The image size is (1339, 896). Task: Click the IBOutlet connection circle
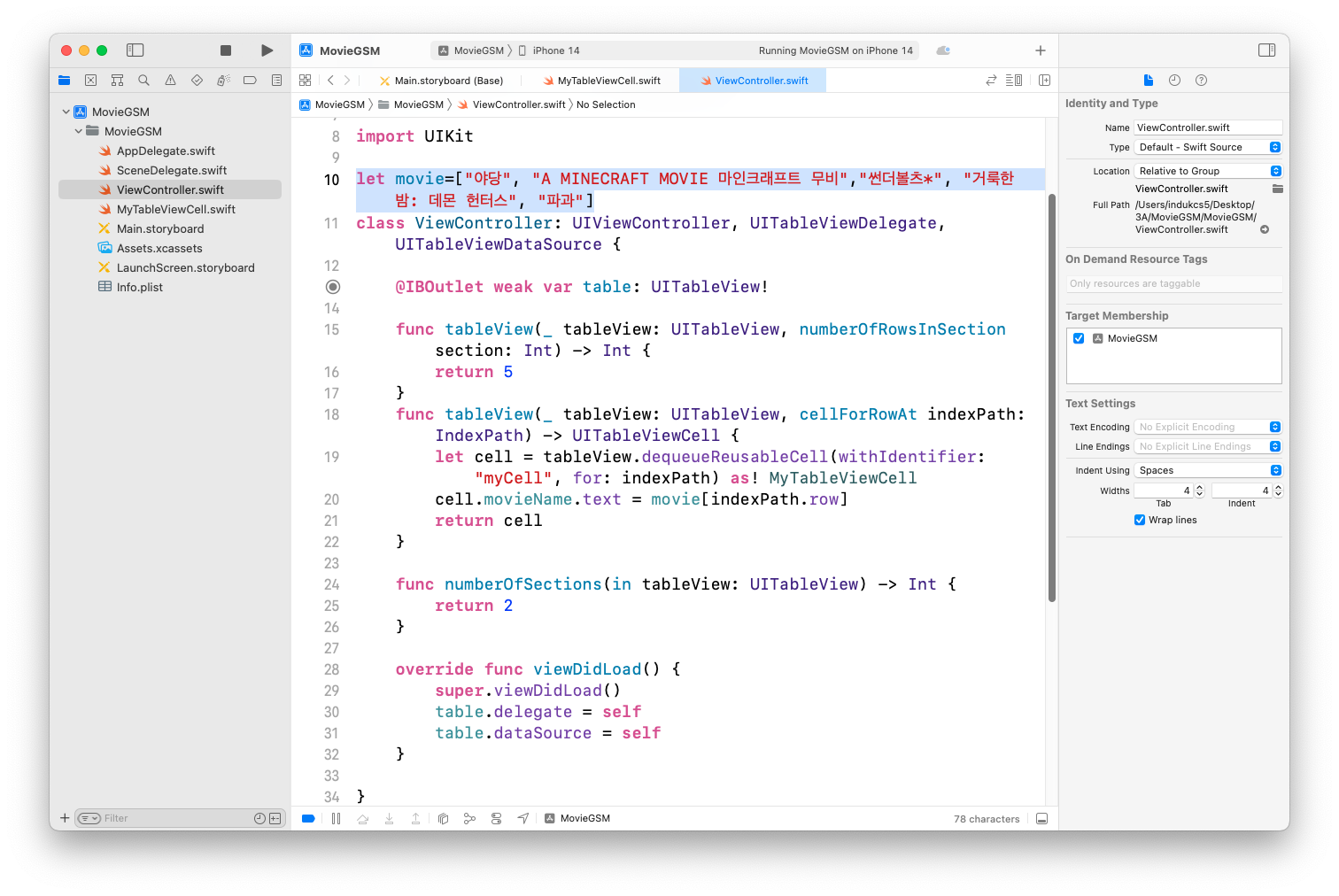[333, 287]
